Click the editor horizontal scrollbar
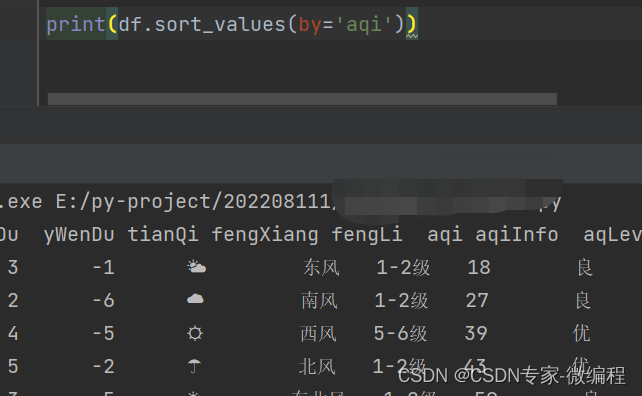The height and width of the screenshot is (396, 642). pyautogui.click(x=302, y=99)
